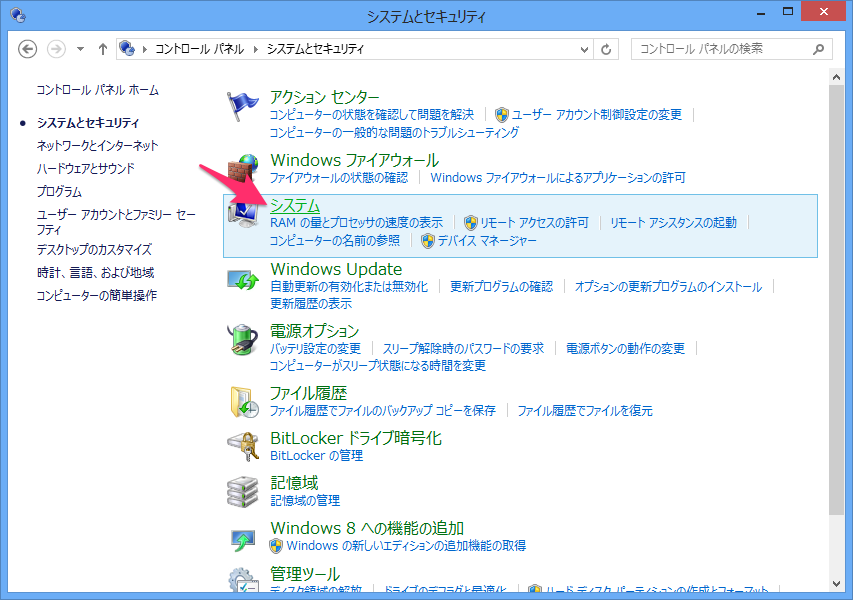Click RAM の量とプロセッサの速度の表示 link
Image resolution: width=853 pixels, height=600 pixels.
pyautogui.click(x=356, y=222)
